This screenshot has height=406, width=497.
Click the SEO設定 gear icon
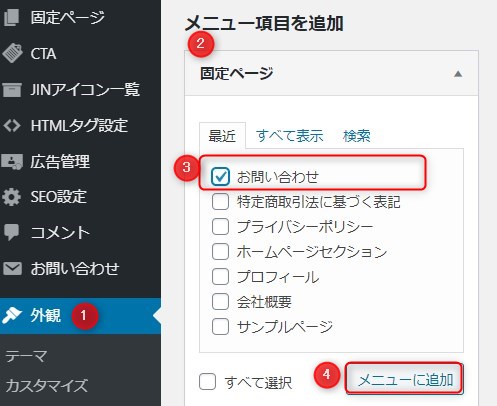(12, 197)
